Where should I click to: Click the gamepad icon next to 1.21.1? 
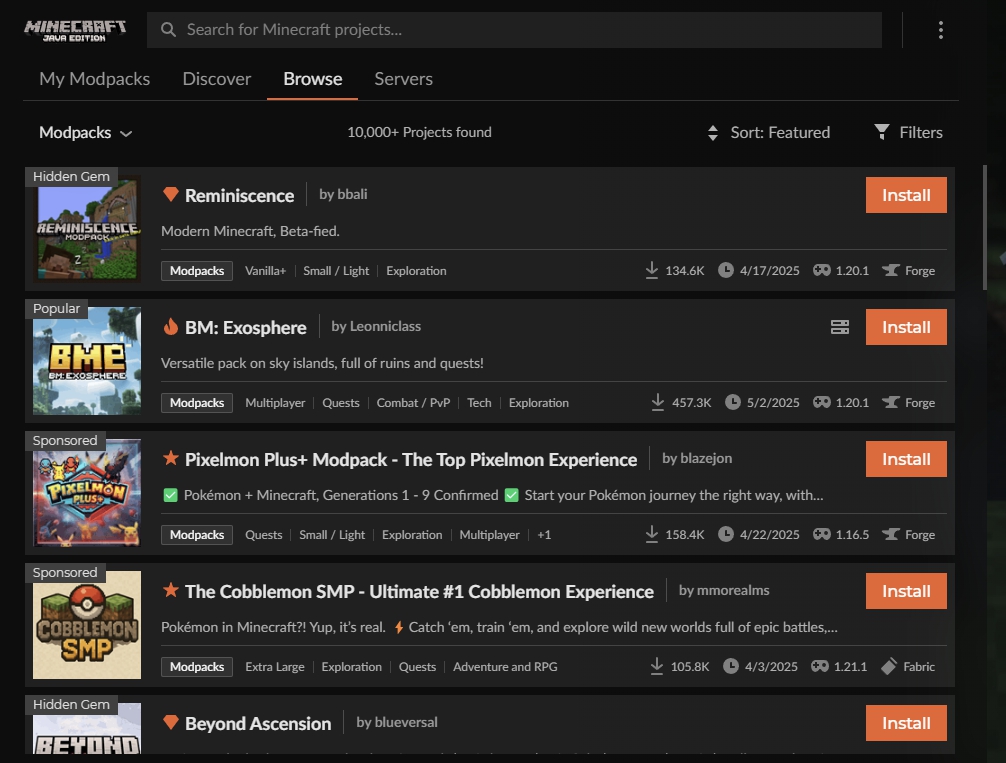[820, 666]
